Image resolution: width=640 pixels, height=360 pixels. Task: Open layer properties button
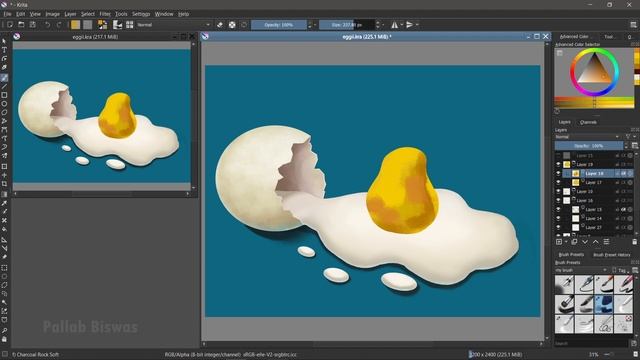pos(607,242)
